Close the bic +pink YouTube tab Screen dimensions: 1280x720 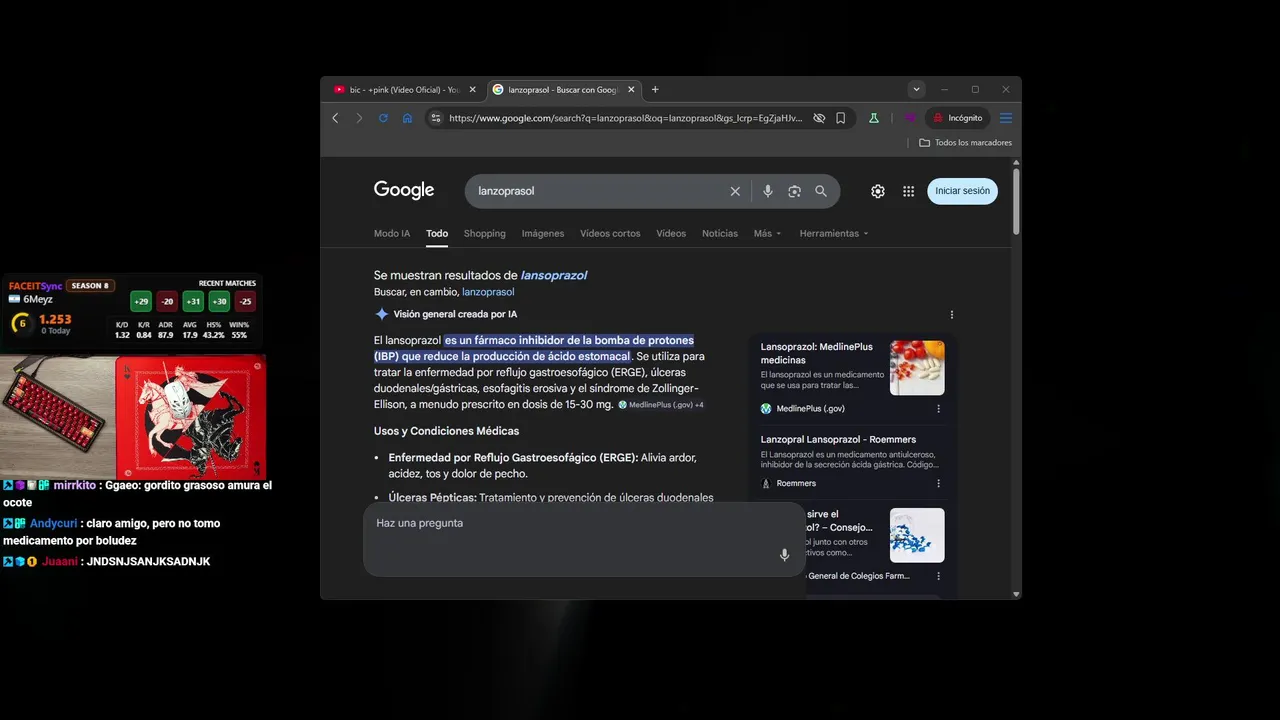click(x=473, y=90)
